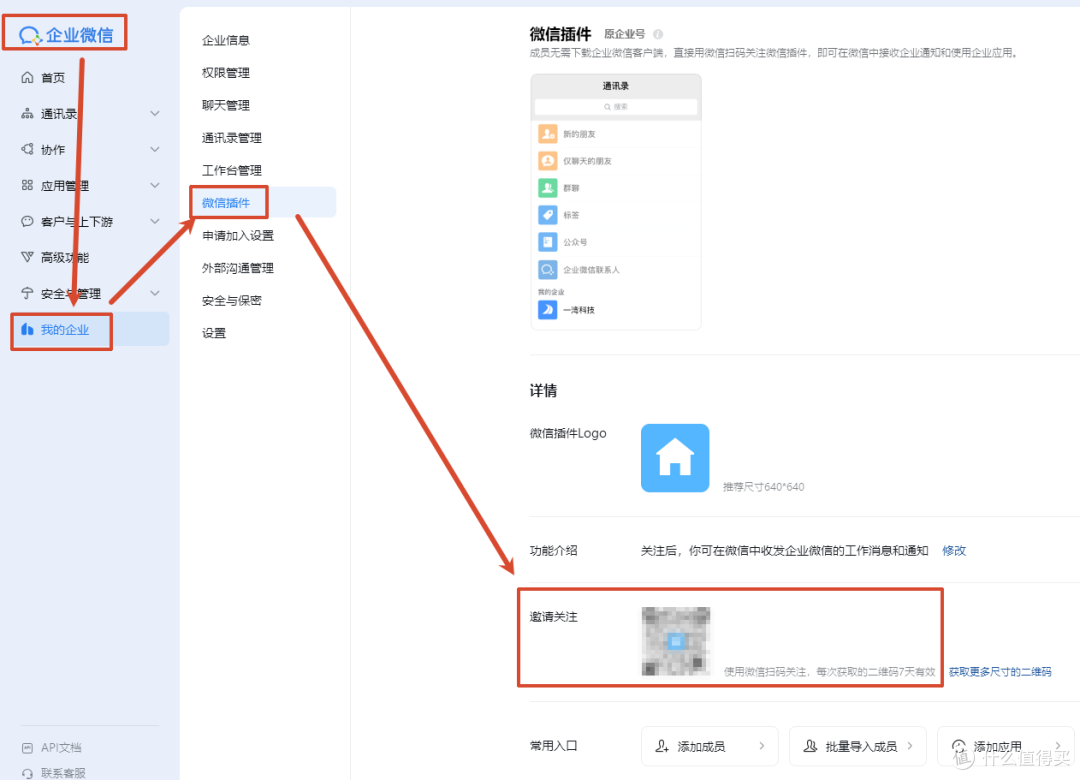Open 设置 in the submenu

click(214, 333)
